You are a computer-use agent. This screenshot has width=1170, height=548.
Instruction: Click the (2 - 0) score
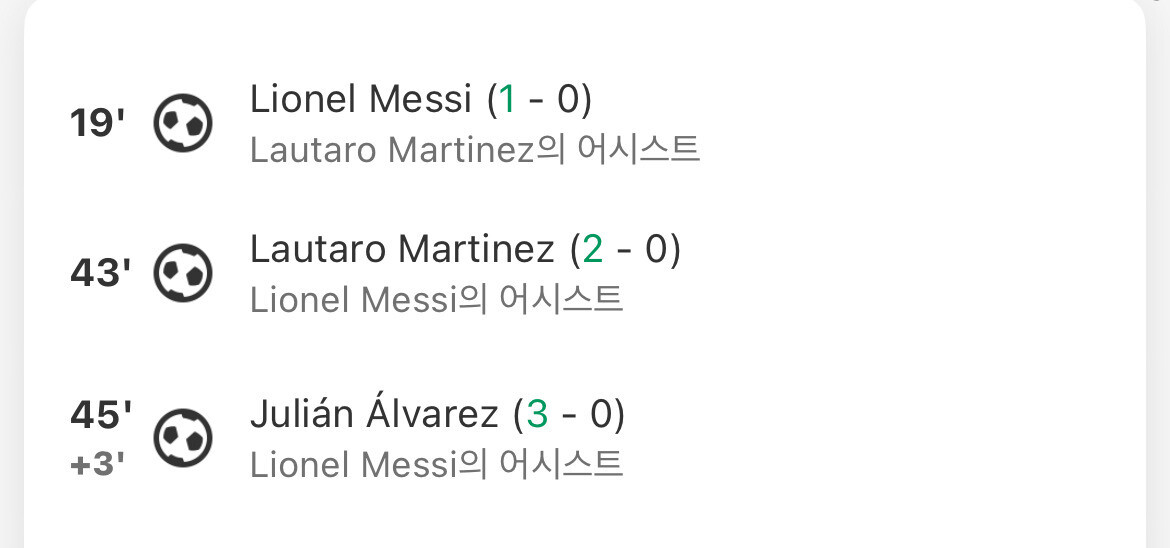pos(625,249)
